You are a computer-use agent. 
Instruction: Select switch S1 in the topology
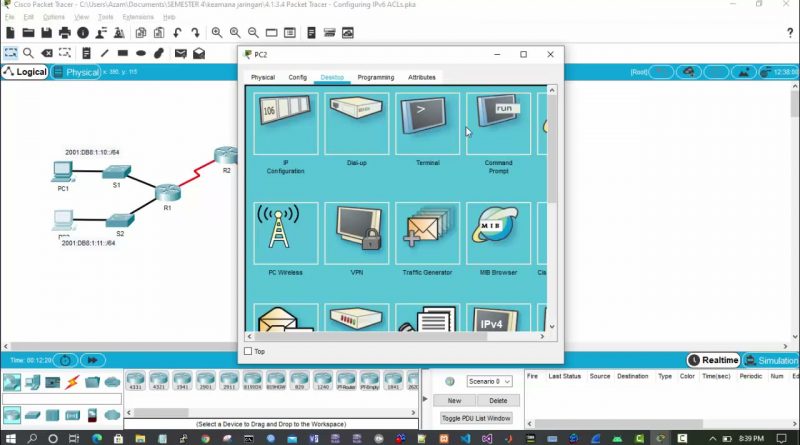(x=117, y=172)
